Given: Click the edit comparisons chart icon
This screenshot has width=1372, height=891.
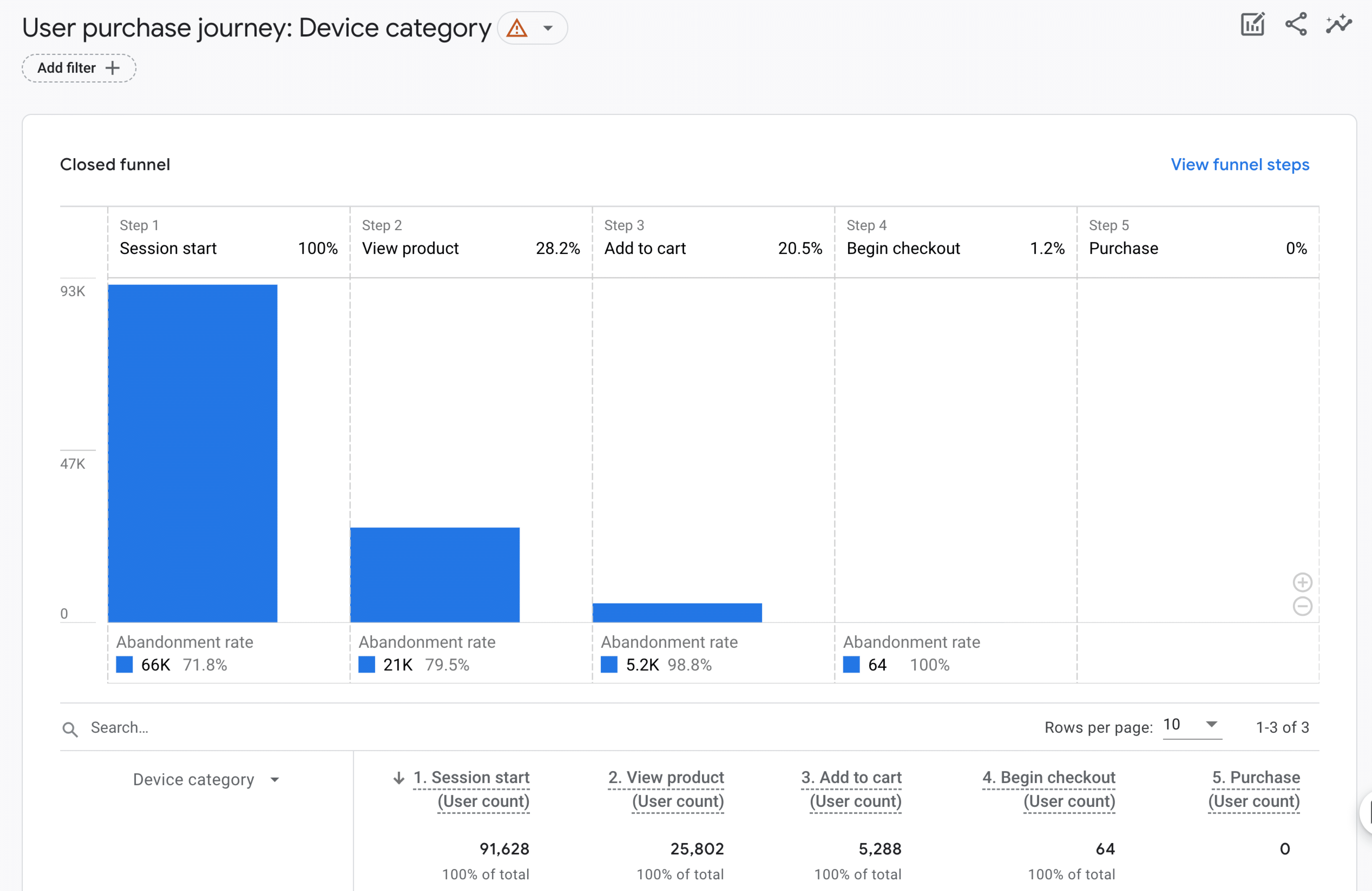Looking at the screenshot, I should coord(1252,25).
